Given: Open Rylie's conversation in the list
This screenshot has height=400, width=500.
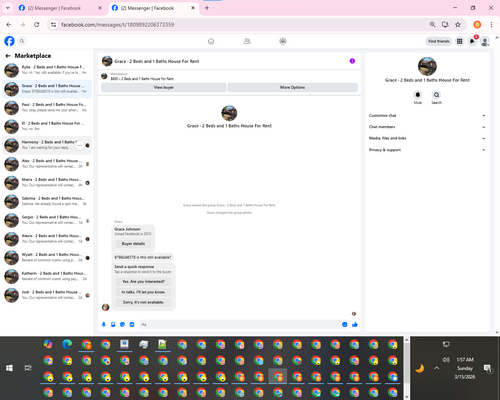Looking at the screenshot, I should click(47, 70).
